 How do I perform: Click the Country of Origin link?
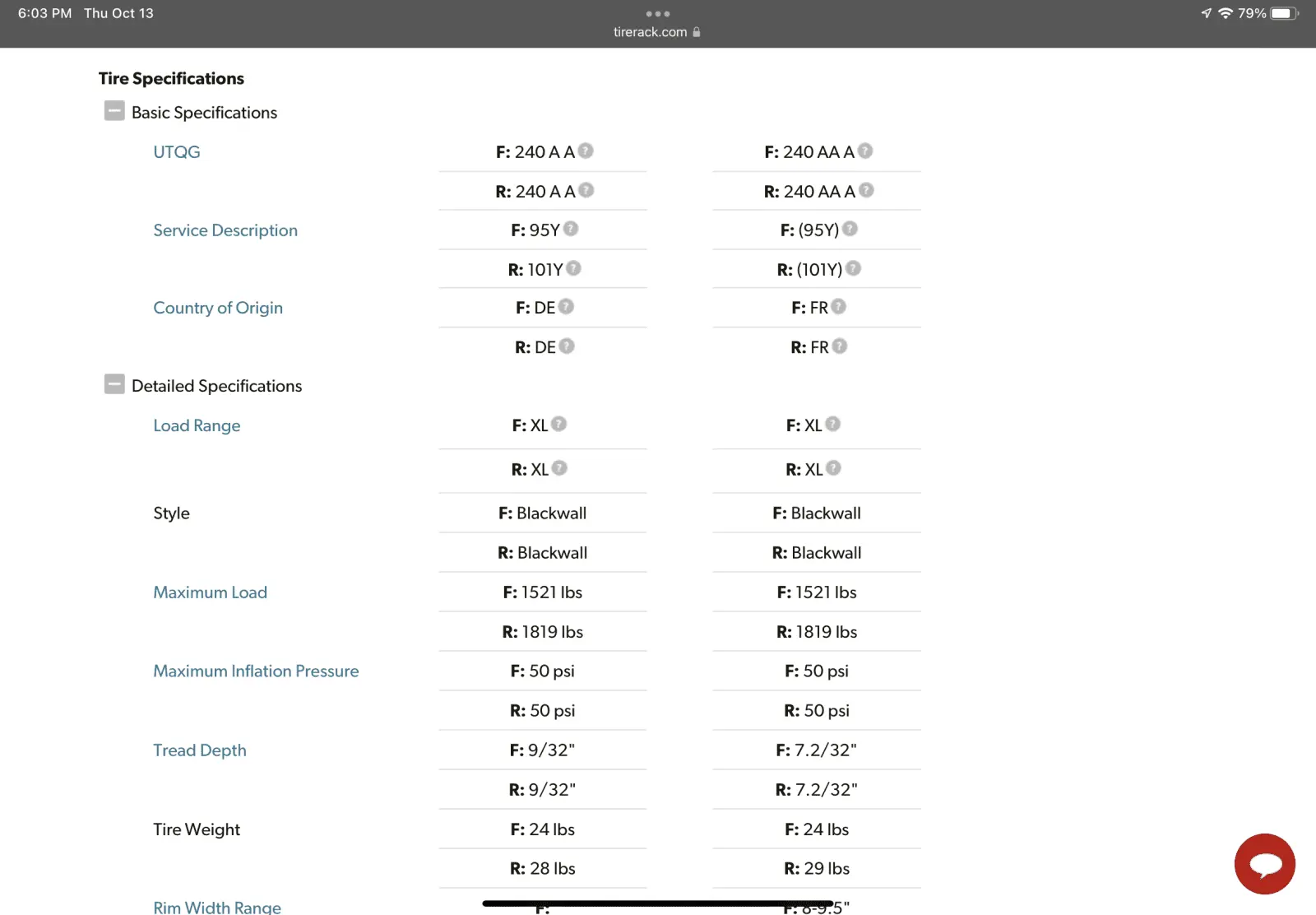pyautogui.click(x=217, y=308)
